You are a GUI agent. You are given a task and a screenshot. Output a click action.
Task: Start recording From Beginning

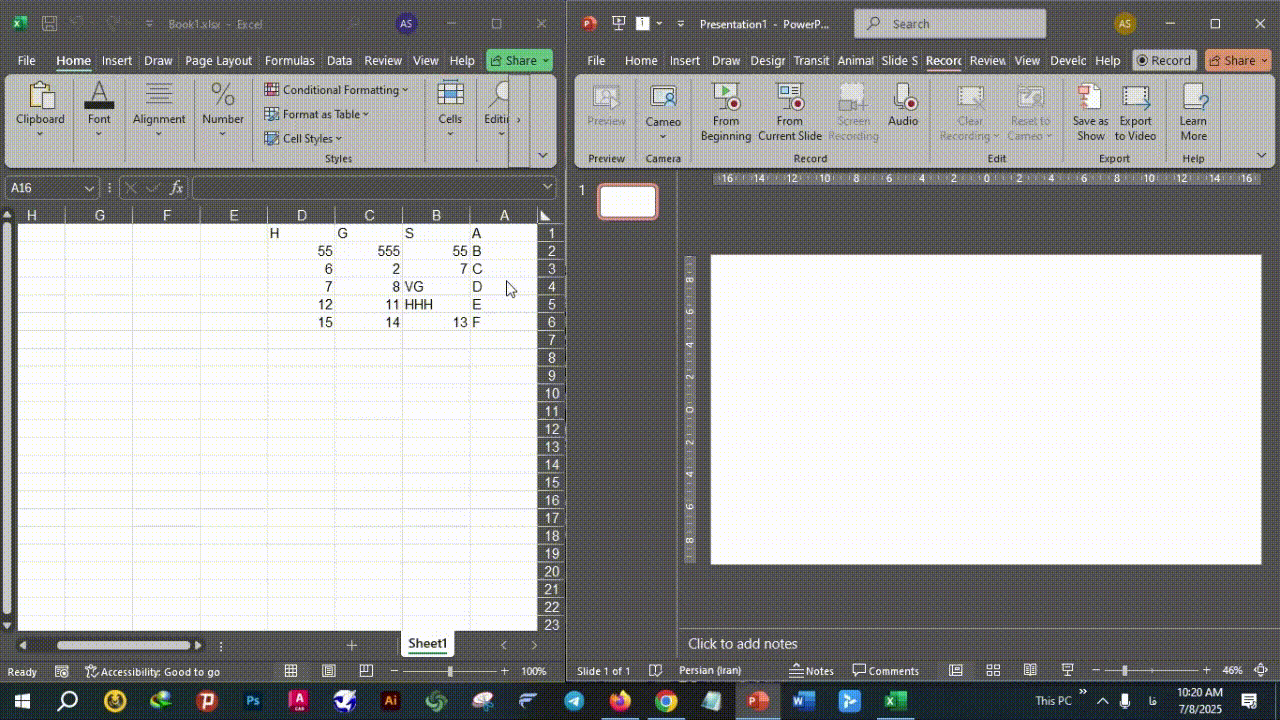click(726, 111)
